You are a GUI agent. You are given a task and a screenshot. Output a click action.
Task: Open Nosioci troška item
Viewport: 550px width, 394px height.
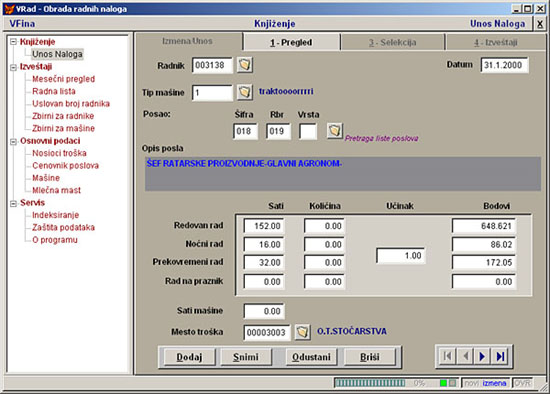[x=59, y=153]
